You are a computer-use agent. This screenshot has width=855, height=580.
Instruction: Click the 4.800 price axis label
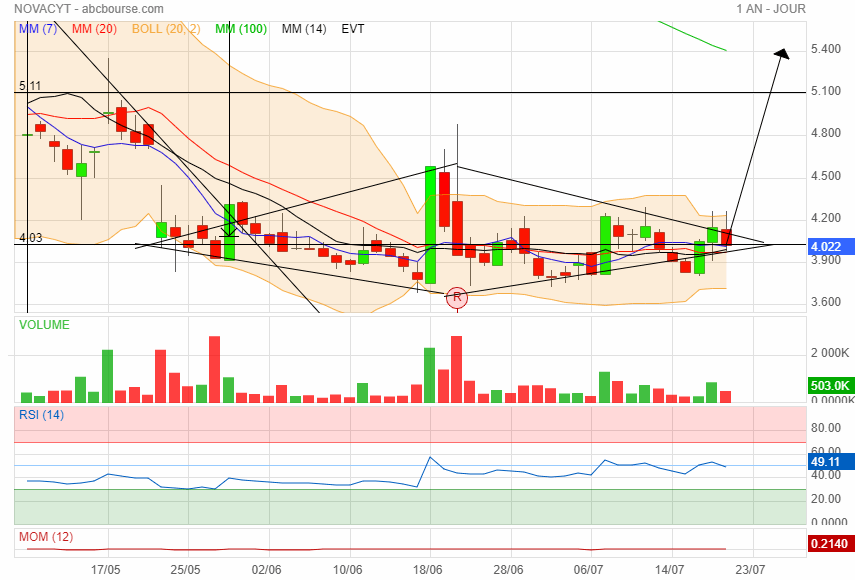[826, 133]
